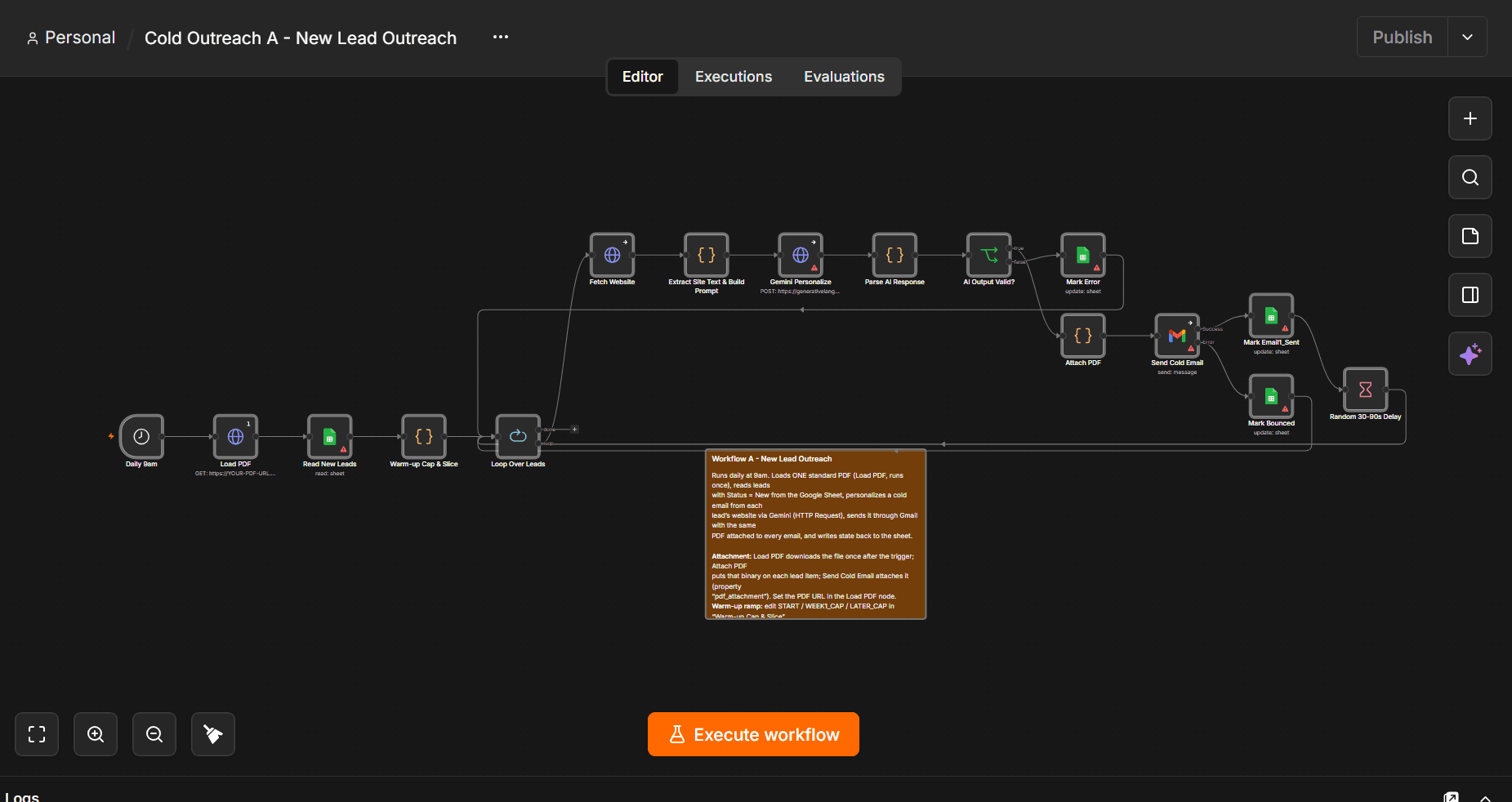
Task: Open the AI assistant sparkle button
Action: coord(1470,354)
